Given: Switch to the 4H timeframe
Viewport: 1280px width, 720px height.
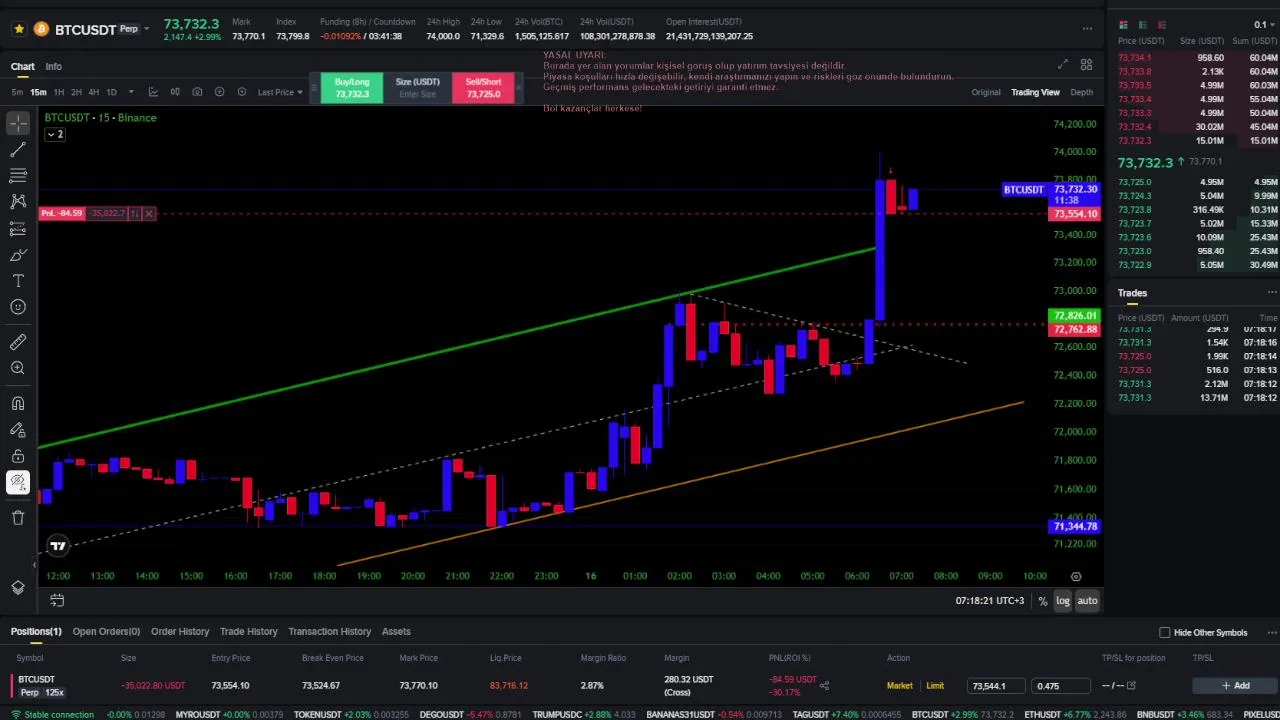Looking at the screenshot, I should (93, 92).
